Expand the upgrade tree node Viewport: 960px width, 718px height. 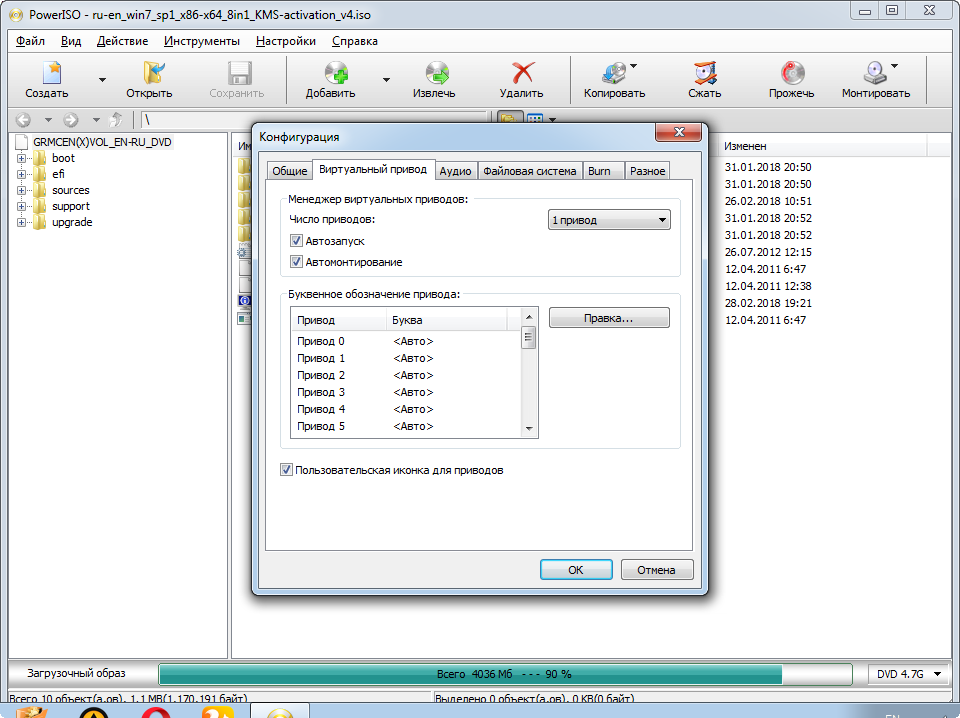pyautogui.click(x=21, y=222)
